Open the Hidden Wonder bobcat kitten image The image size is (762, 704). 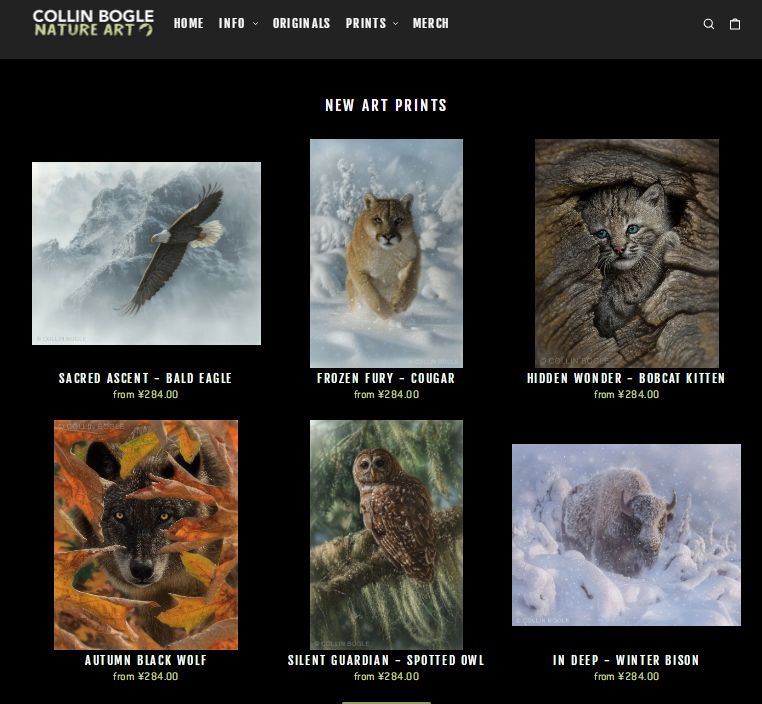pyautogui.click(x=626, y=253)
